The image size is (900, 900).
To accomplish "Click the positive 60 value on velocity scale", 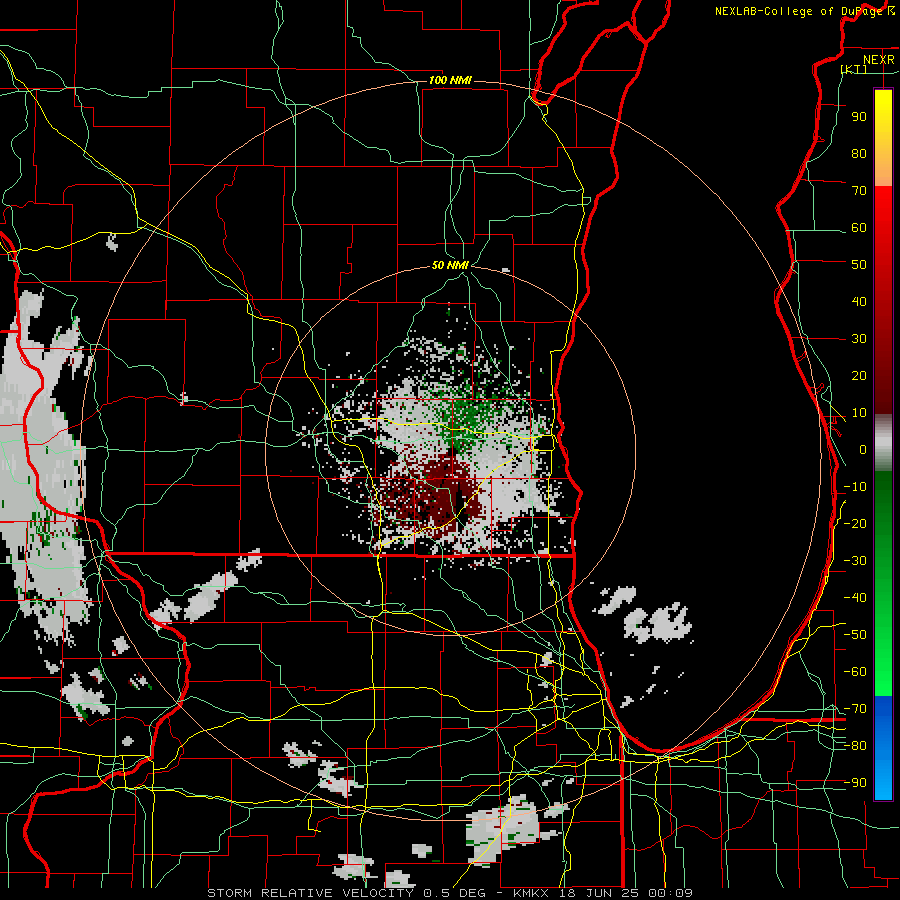I will [859, 227].
